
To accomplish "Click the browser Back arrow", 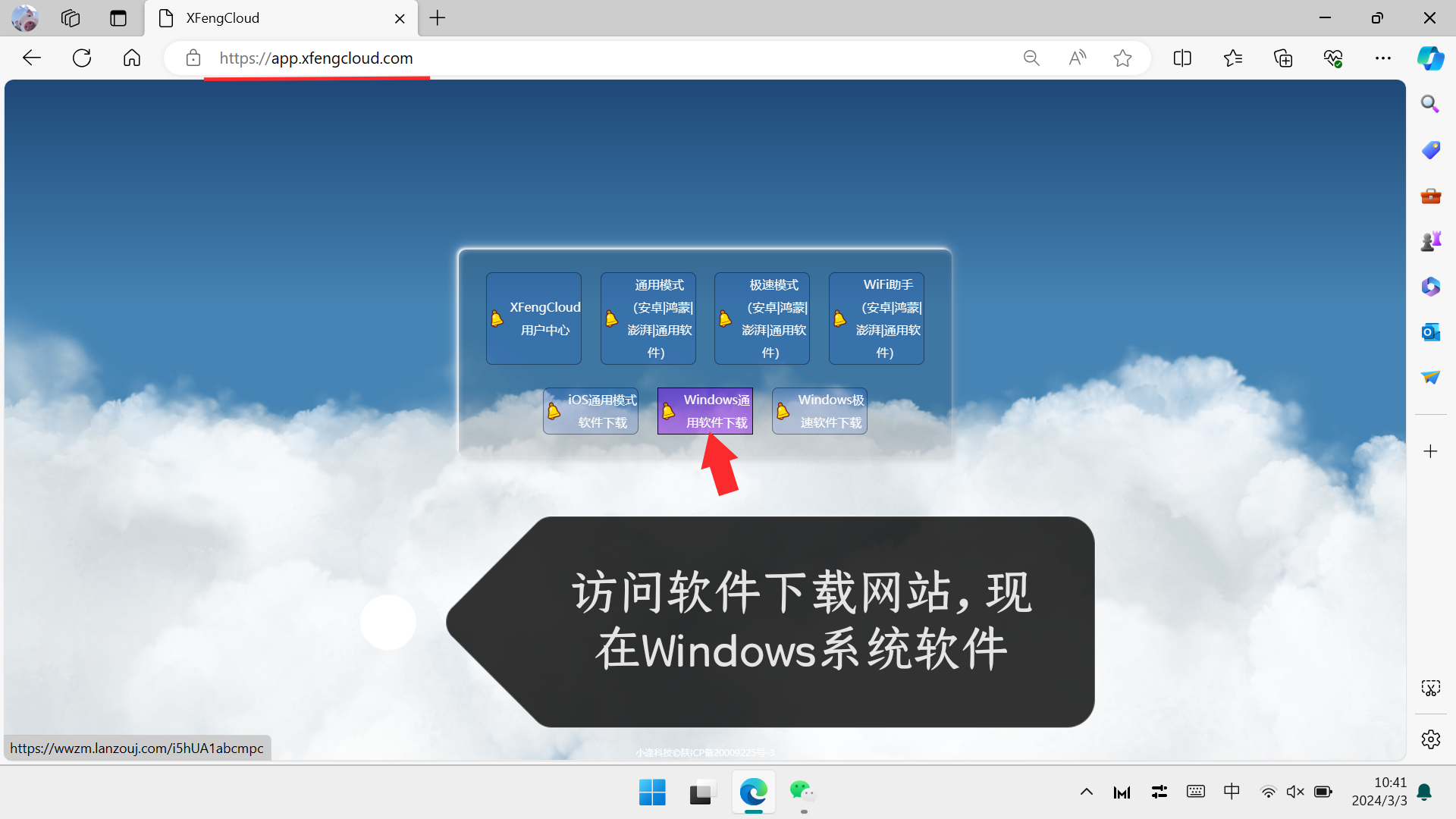I will pyautogui.click(x=32, y=58).
